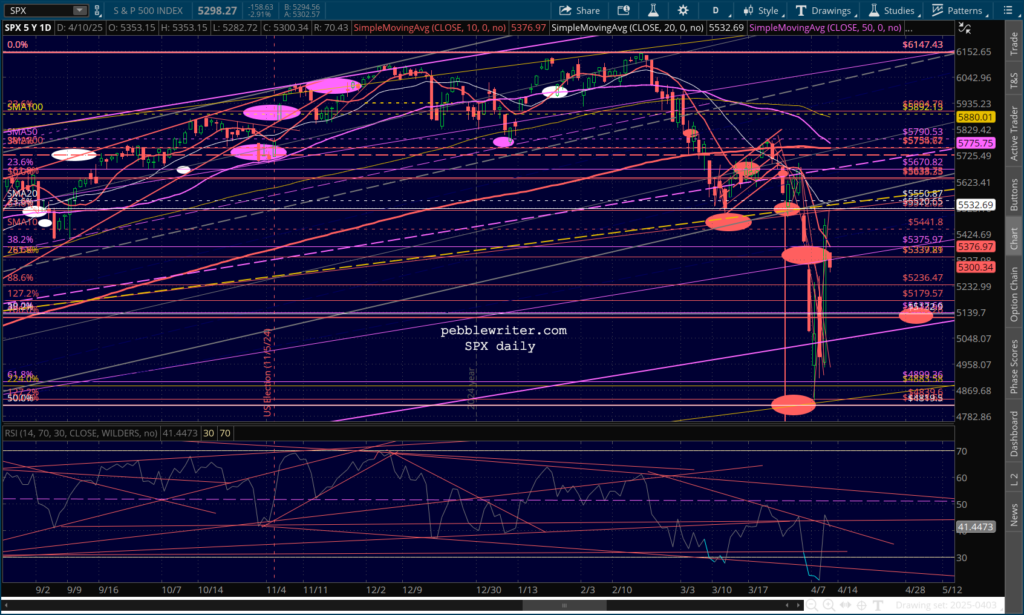Open chart settings gear icon
1024x615 pixels.
(683, 10)
